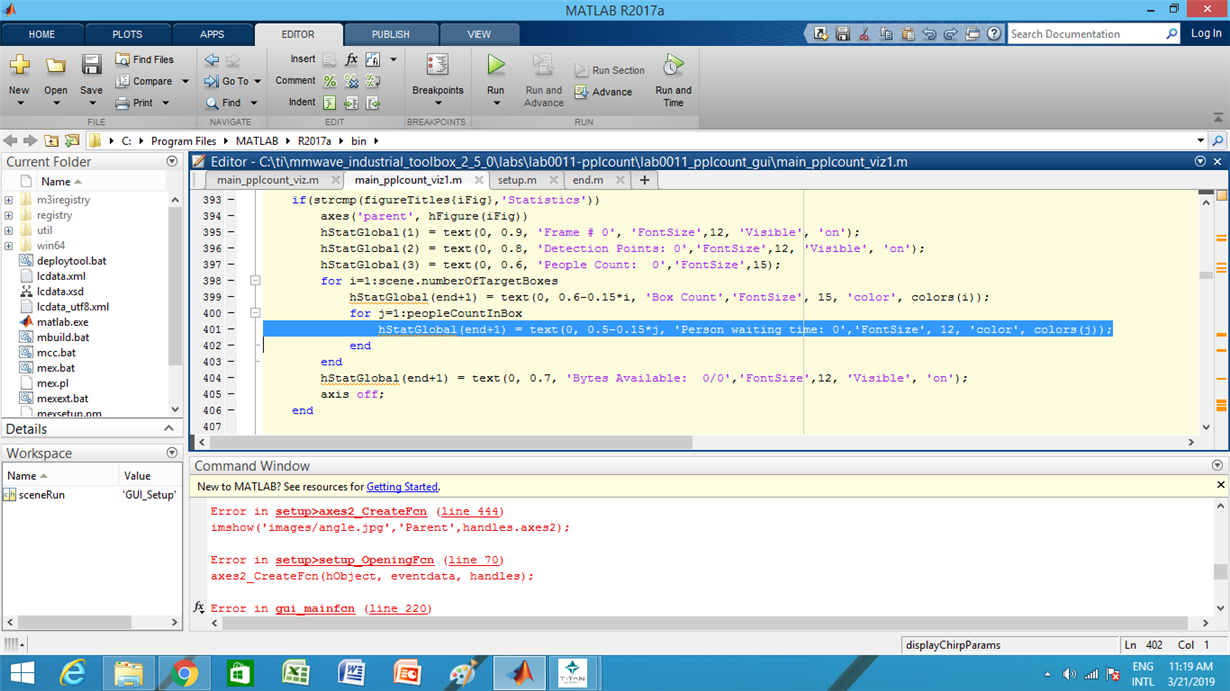This screenshot has height=691, width=1230.
Task: Expand the registry folder node
Action: click(9, 215)
